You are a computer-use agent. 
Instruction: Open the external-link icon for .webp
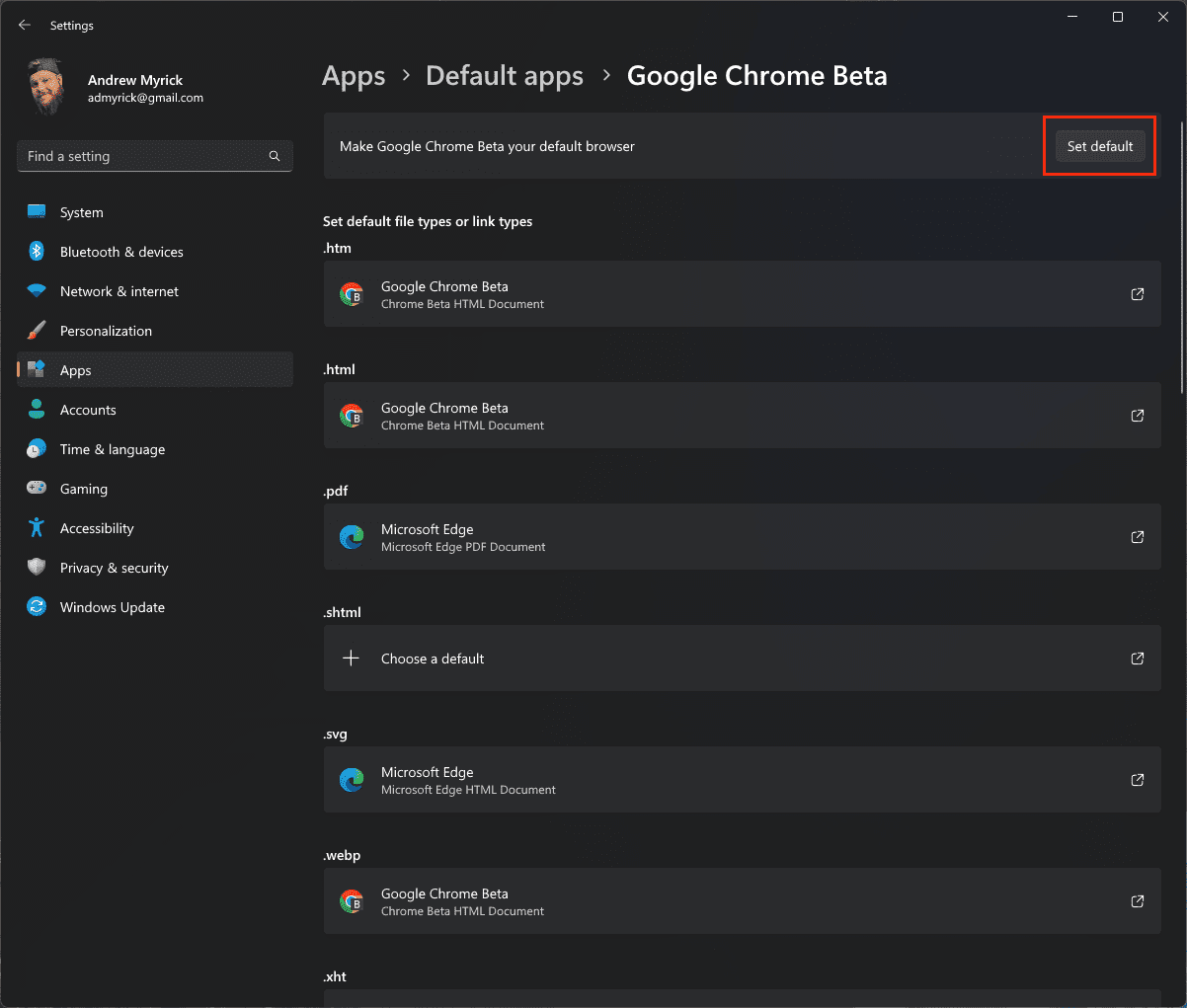click(x=1138, y=901)
